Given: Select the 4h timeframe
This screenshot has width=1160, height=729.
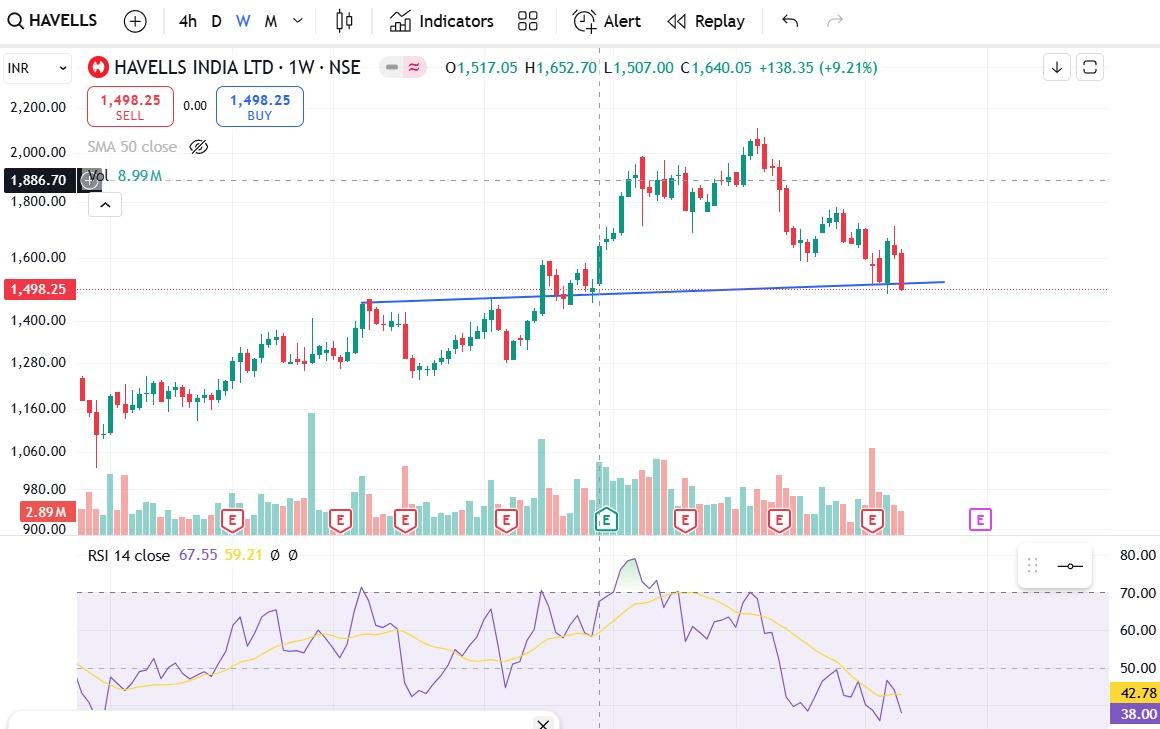Looking at the screenshot, I should tap(188, 21).
